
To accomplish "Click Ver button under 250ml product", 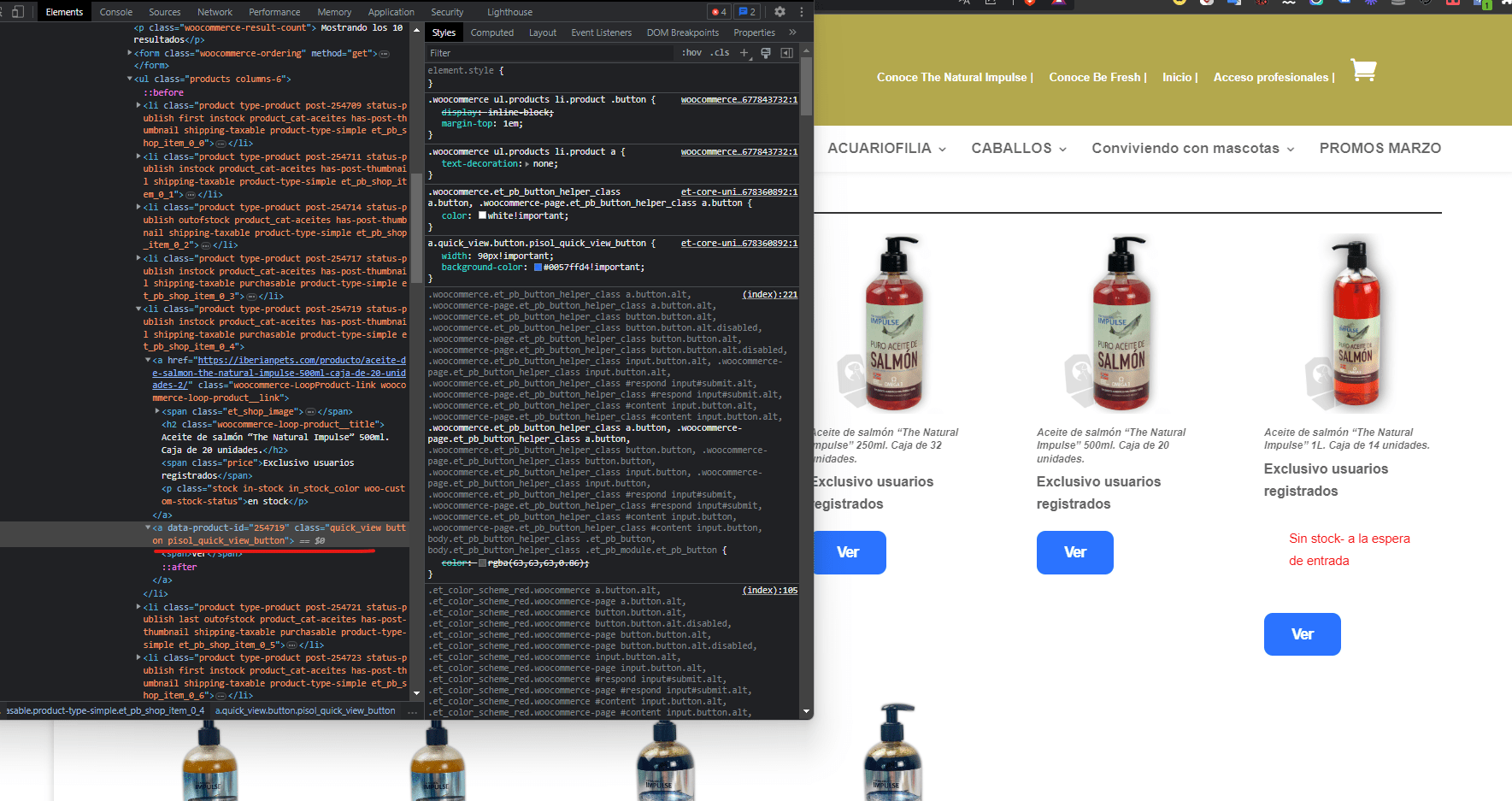I will (849, 552).
